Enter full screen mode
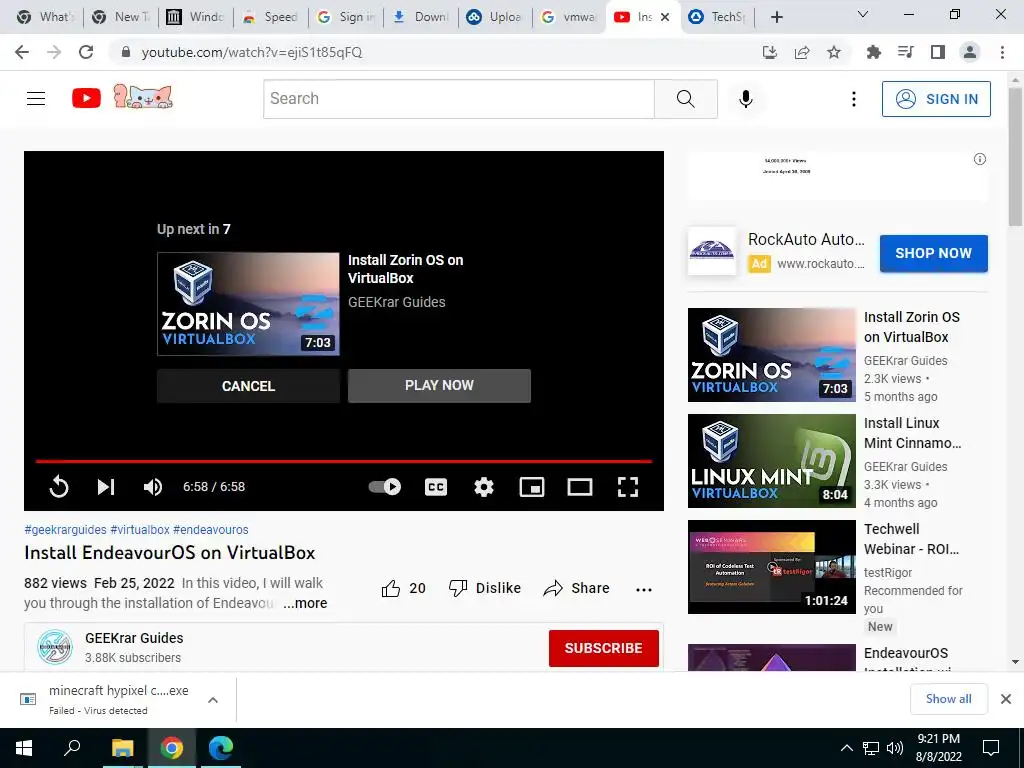 point(628,487)
